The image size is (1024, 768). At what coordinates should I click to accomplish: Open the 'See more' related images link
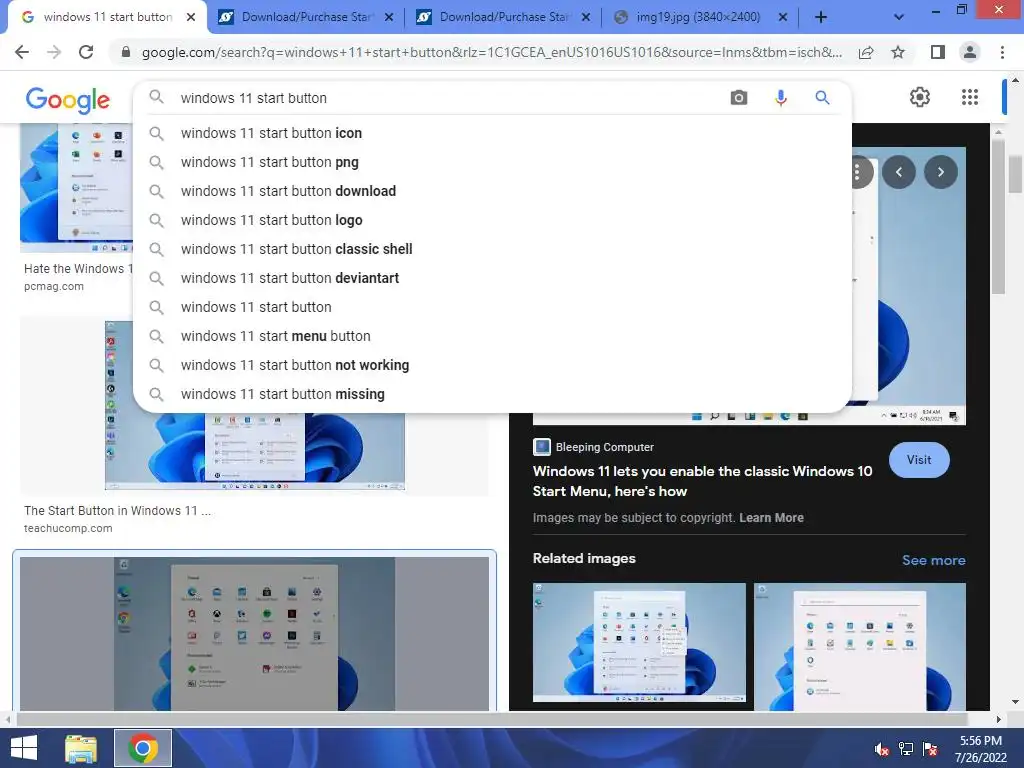[933, 560]
